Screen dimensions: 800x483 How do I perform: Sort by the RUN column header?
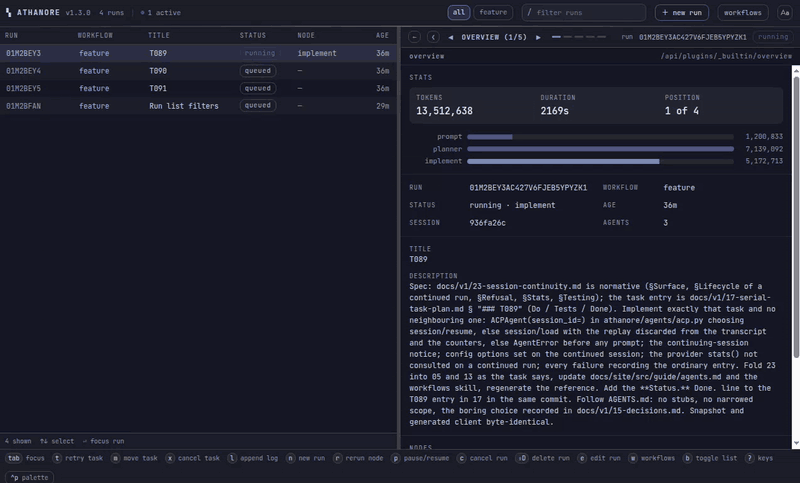11,35
